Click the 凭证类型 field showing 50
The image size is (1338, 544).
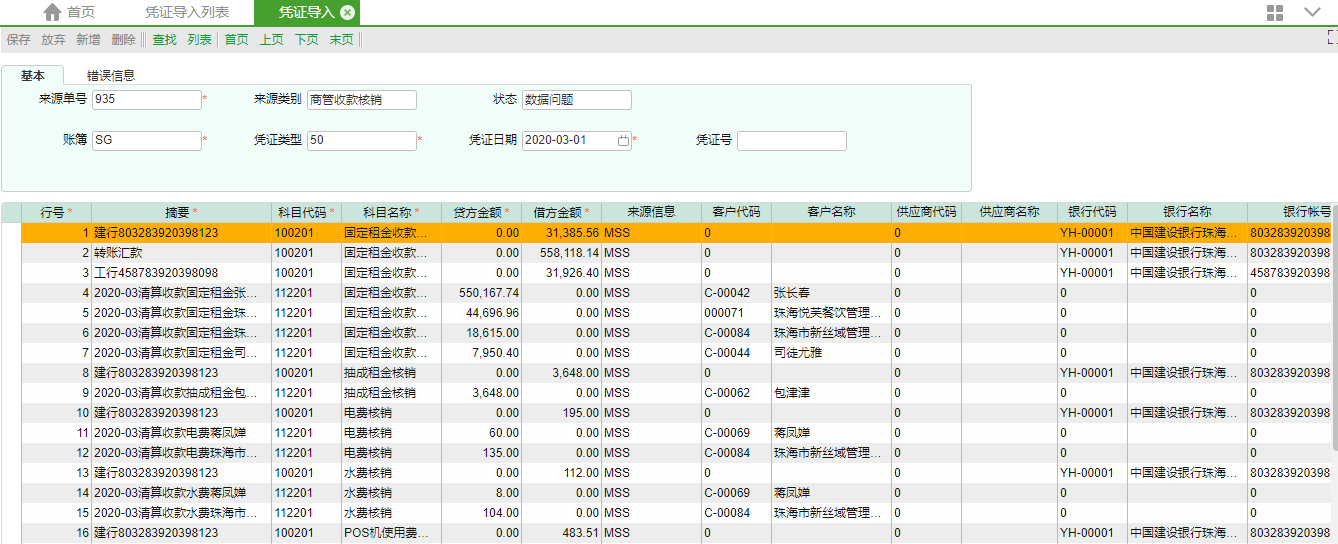pos(361,141)
